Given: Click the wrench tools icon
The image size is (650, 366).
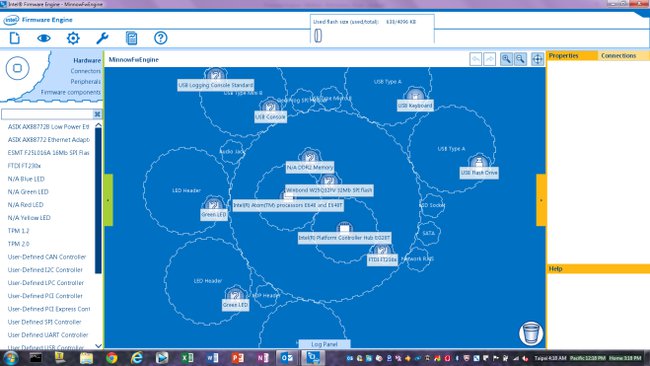Looking at the screenshot, I should pos(102,38).
